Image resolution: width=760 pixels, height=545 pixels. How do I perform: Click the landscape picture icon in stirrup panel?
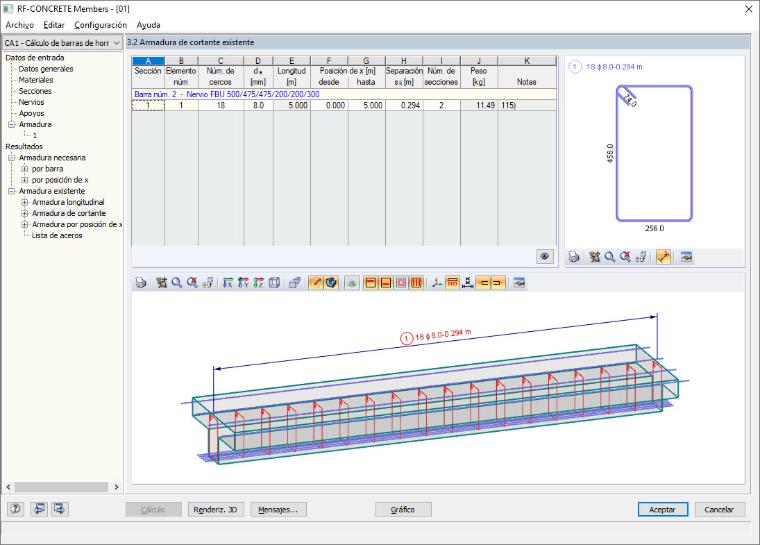[686, 257]
